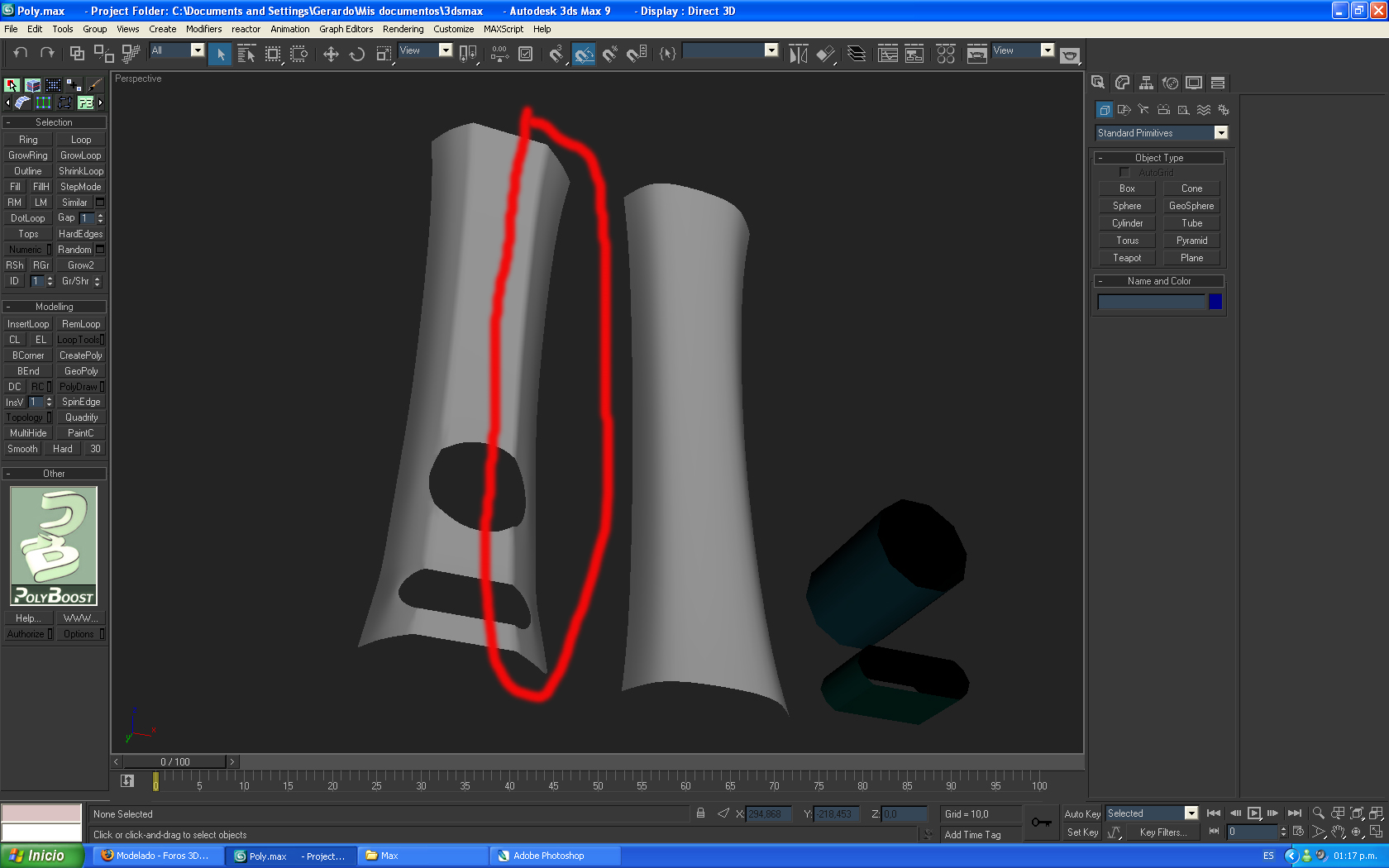
Task: Click the GeoSphere primitive button
Action: (x=1191, y=206)
